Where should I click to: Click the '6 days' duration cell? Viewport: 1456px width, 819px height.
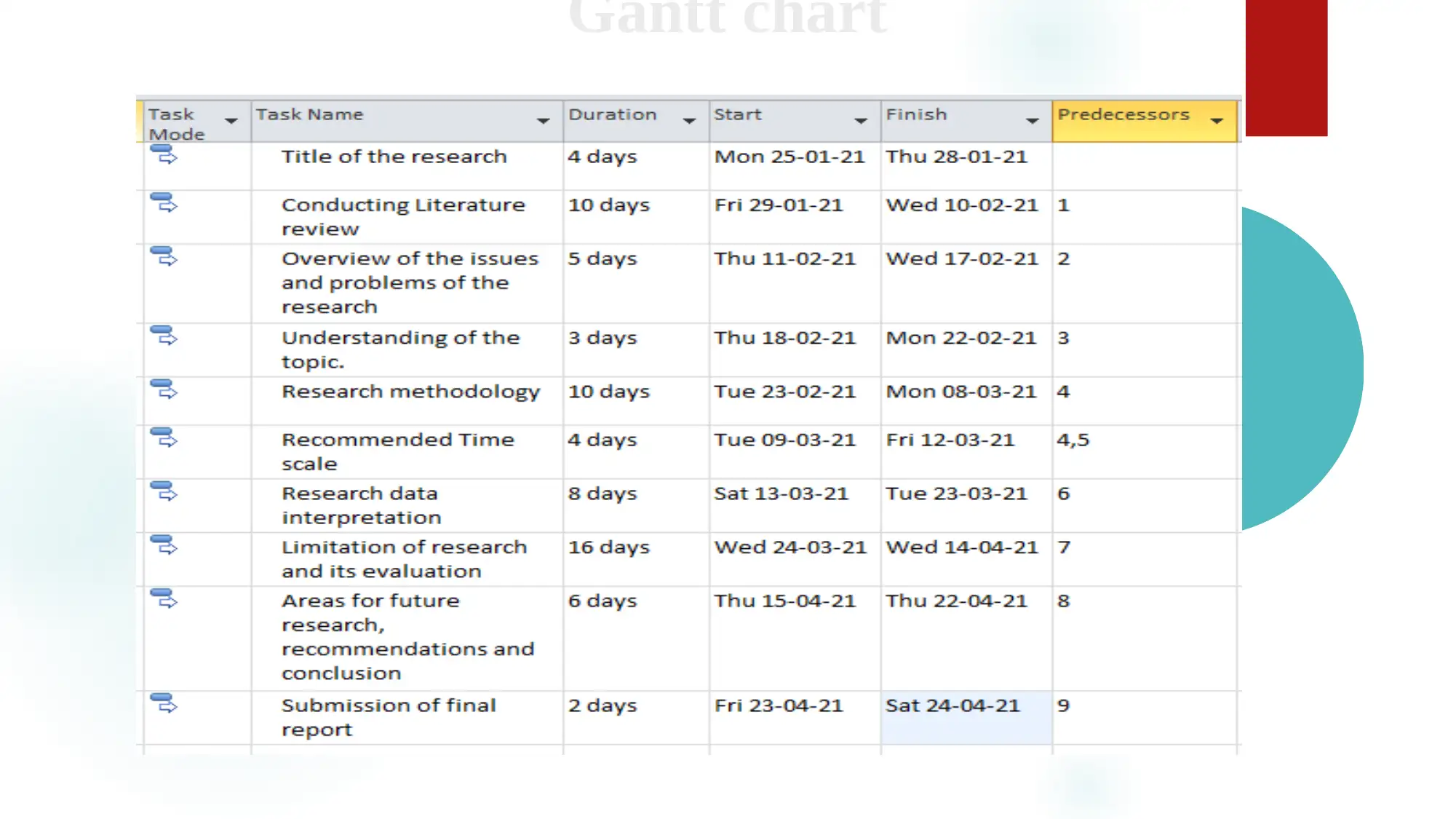coord(636,638)
